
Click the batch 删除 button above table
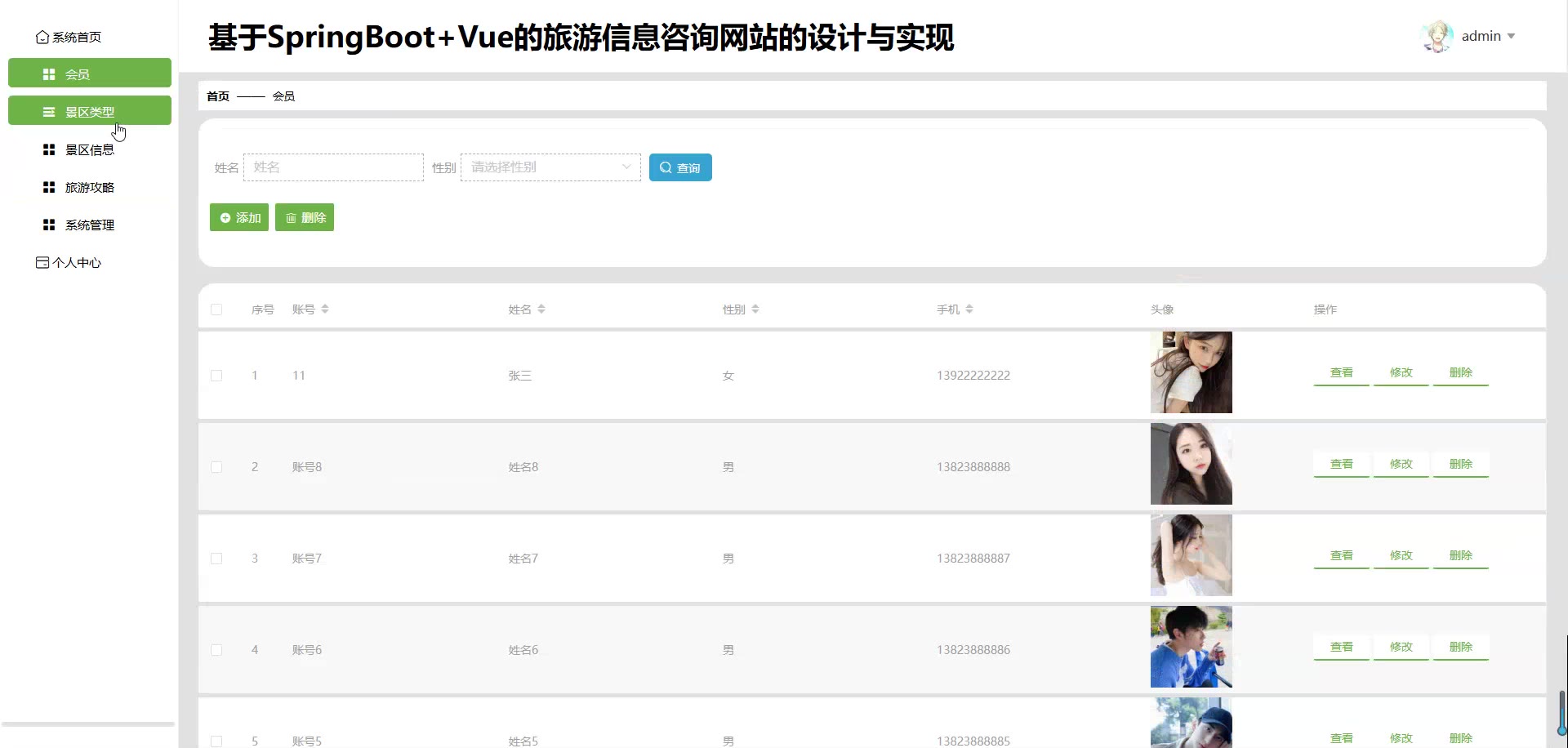[x=305, y=217]
